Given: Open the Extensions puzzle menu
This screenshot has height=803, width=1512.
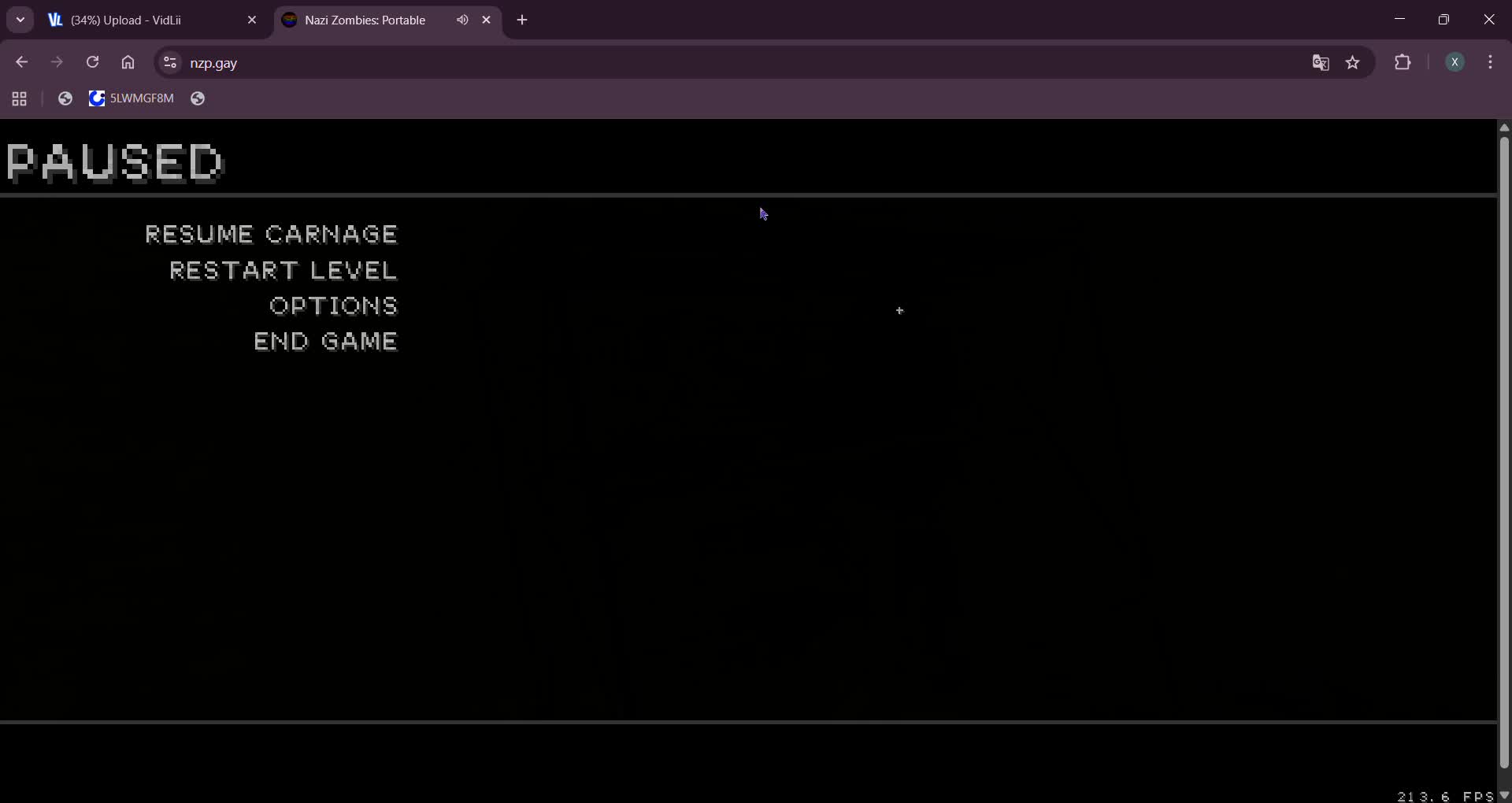Looking at the screenshot, I should pyautogui.click(x=1403, y=62).
